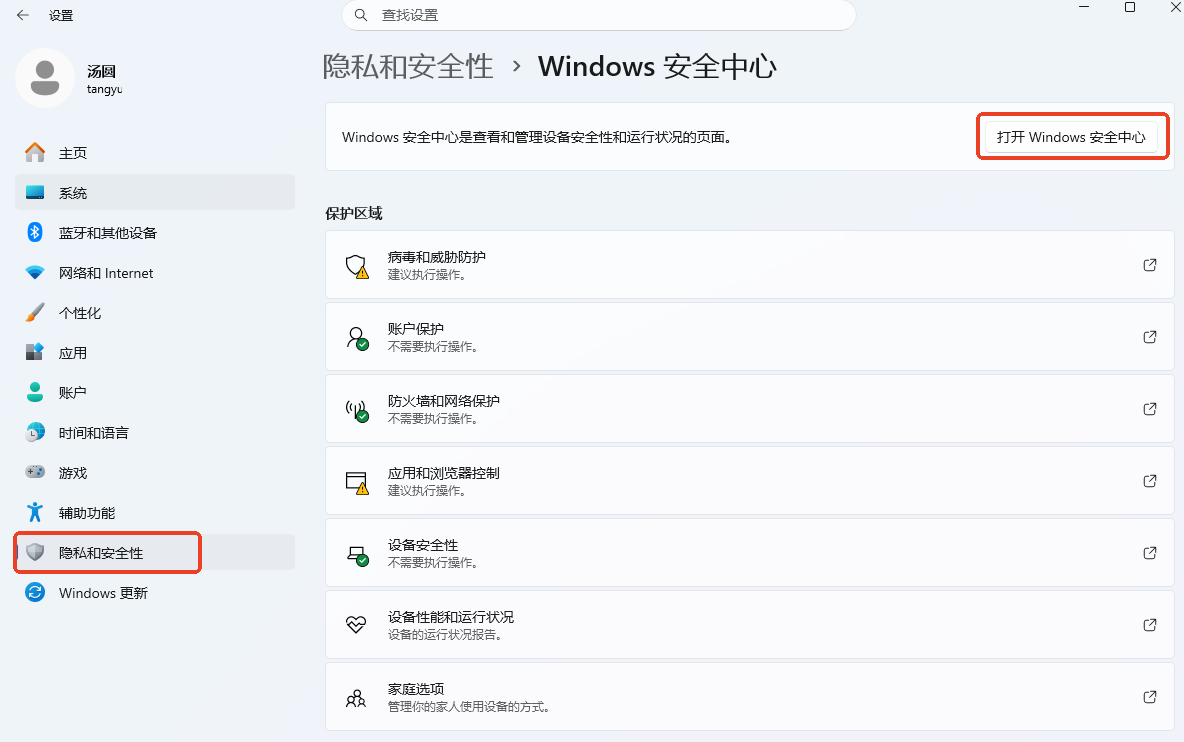Click the 账户 person icon

pyautogui.click(x=35, y=392)
